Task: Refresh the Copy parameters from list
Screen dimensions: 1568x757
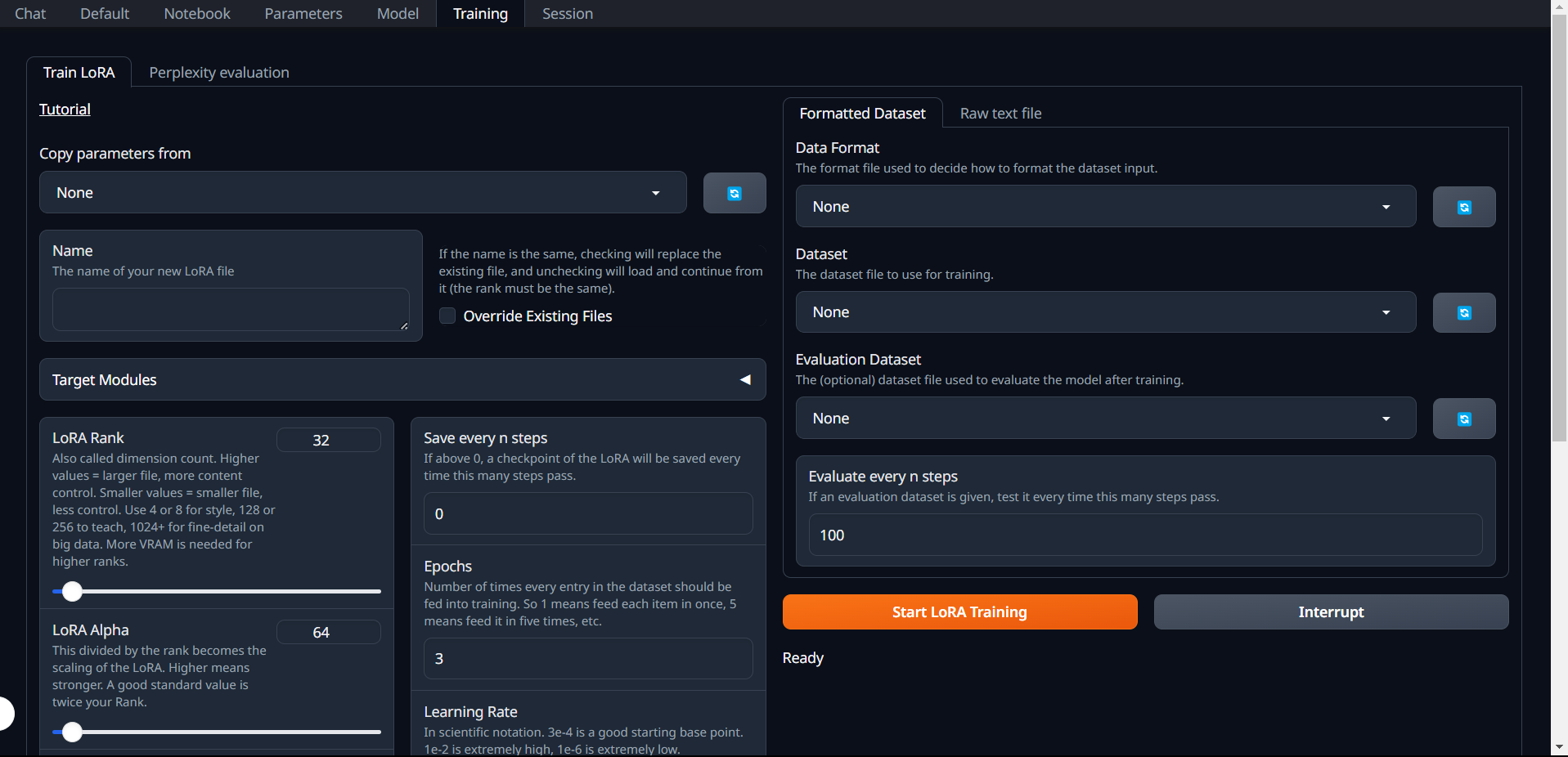Action: [x=734, y=193]
